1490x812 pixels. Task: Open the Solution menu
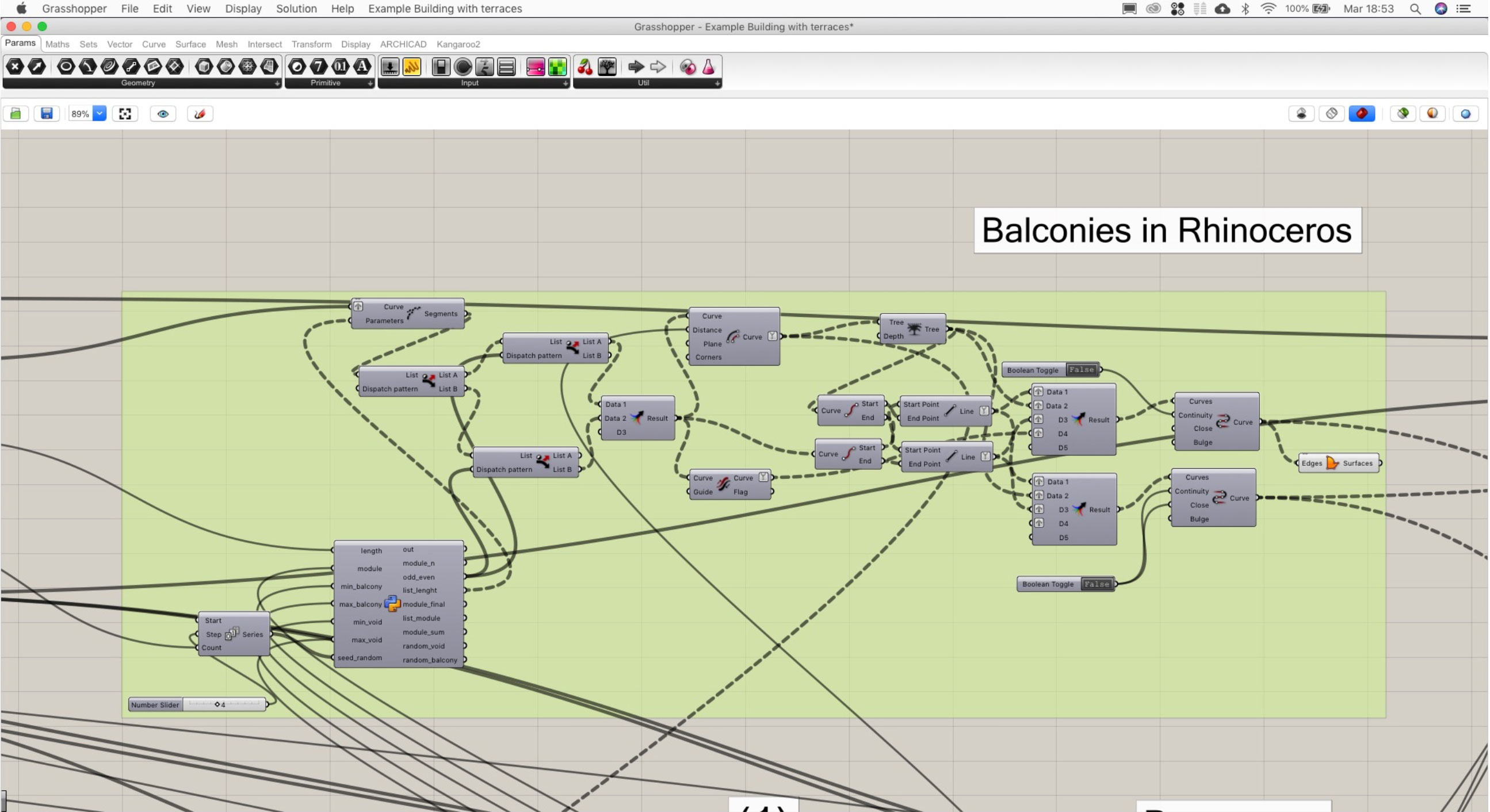(296, 9)
